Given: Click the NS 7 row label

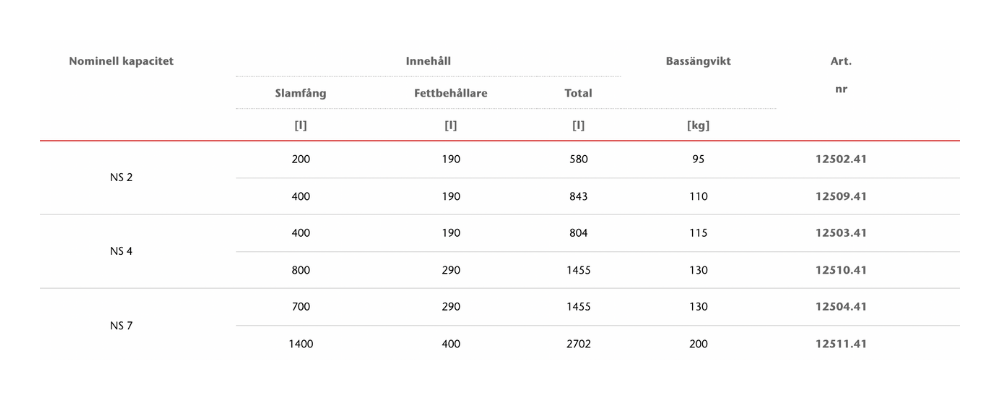Looking at the screenshot, I should (x=121, y=325).
